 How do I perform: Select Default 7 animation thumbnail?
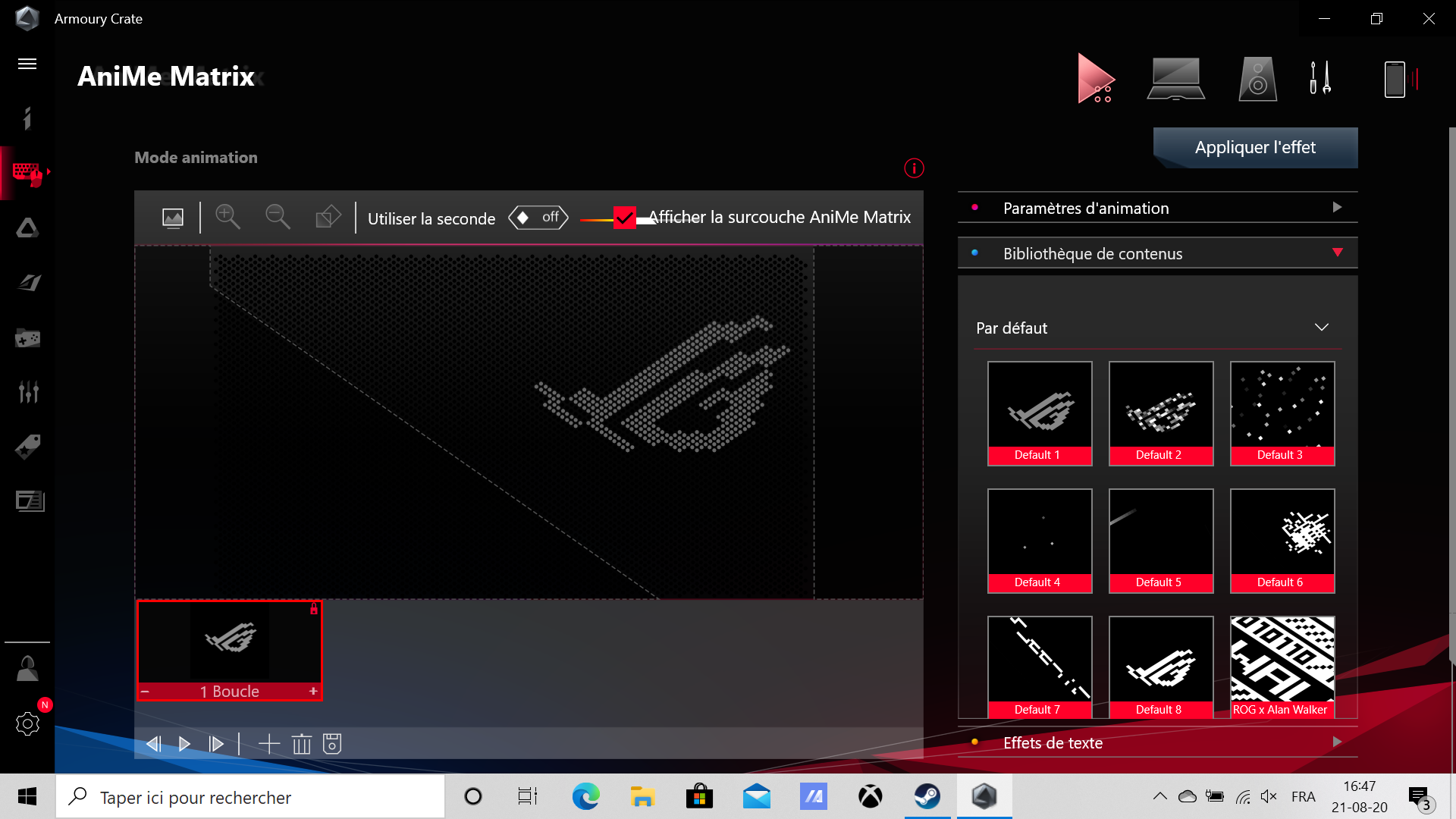(1040, 667)
